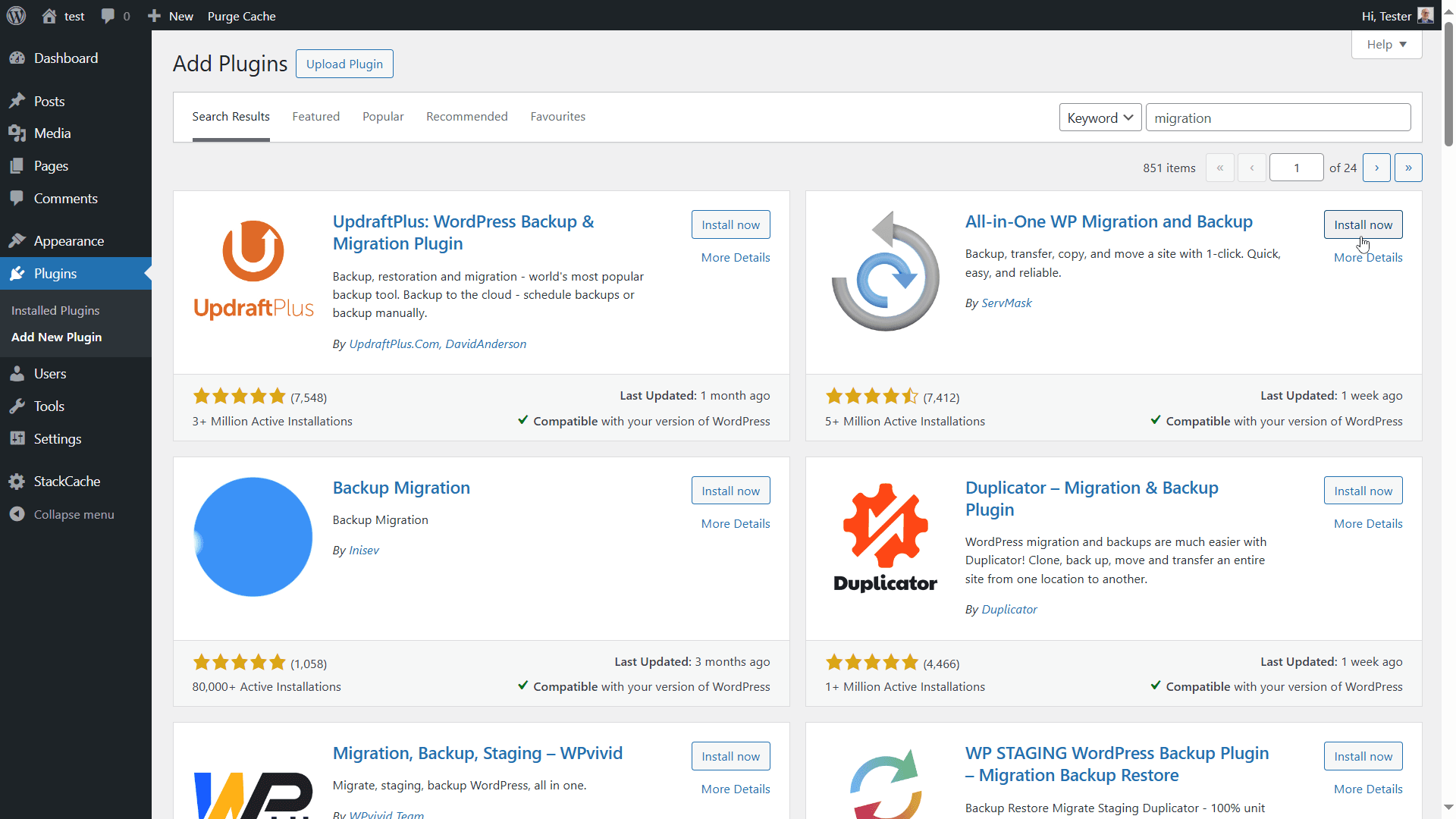
Task: Click Collapse menu at sidebar bottom
Action: [x=73, y=514]
